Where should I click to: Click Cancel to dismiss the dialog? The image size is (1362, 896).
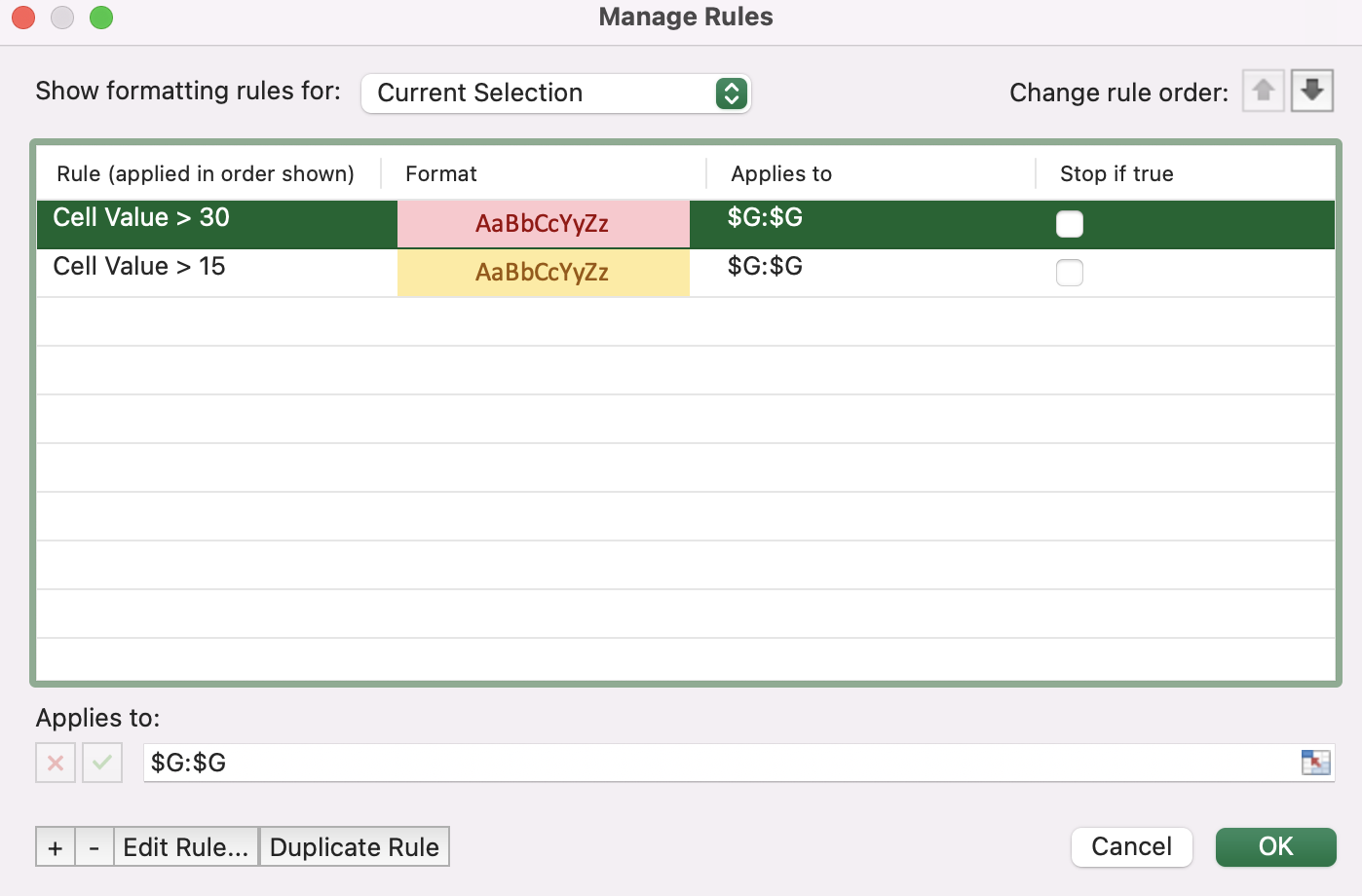coord(1131,847)
